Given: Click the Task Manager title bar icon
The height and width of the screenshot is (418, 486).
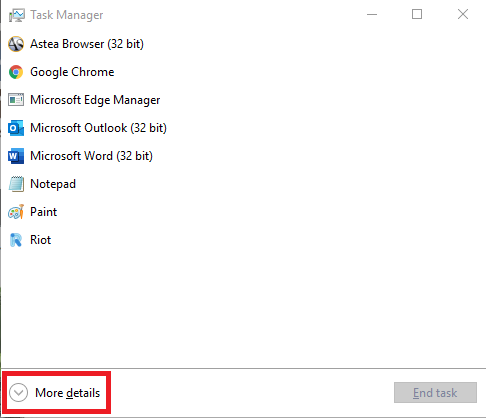Looking at the screenshot, I should (x=17, y=15).
